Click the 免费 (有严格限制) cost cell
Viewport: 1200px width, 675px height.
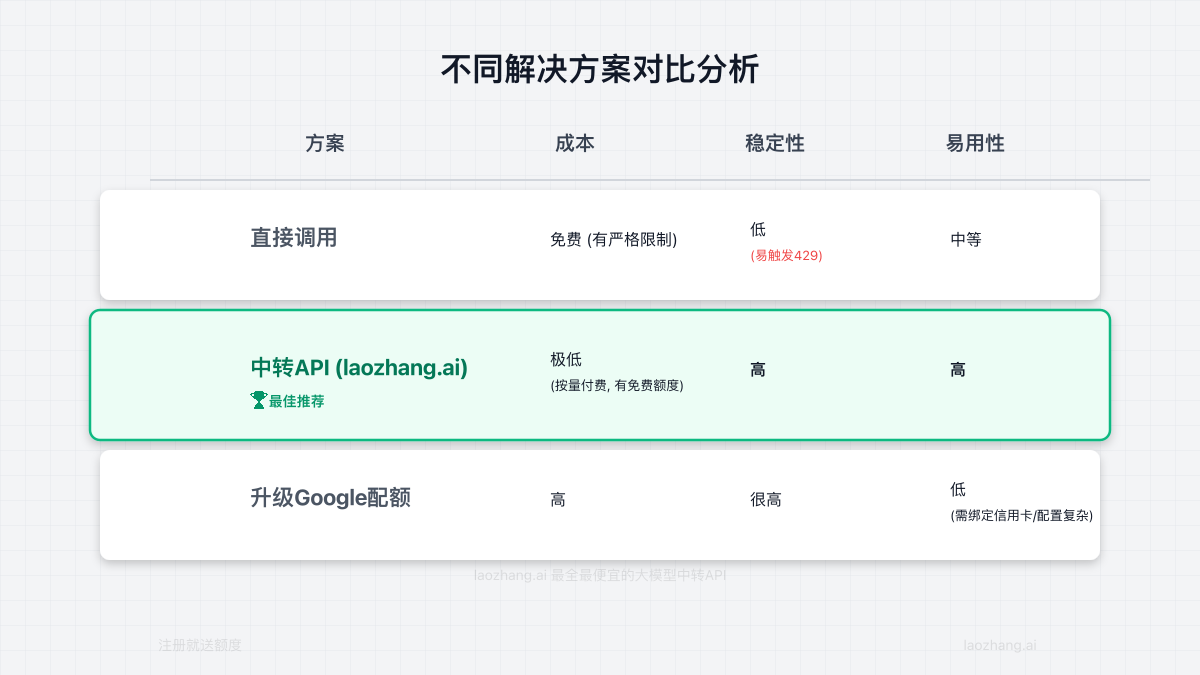(614, 240)
